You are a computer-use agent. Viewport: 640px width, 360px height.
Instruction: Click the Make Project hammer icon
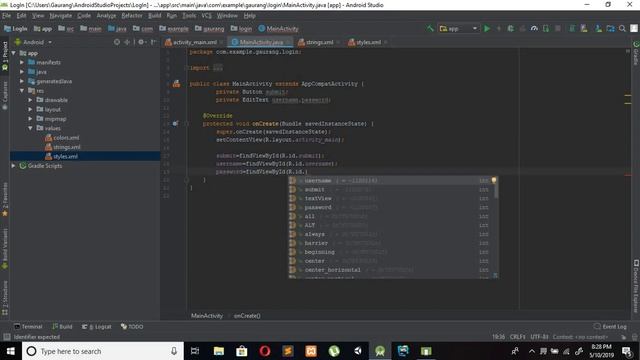[x=430, y=29]
